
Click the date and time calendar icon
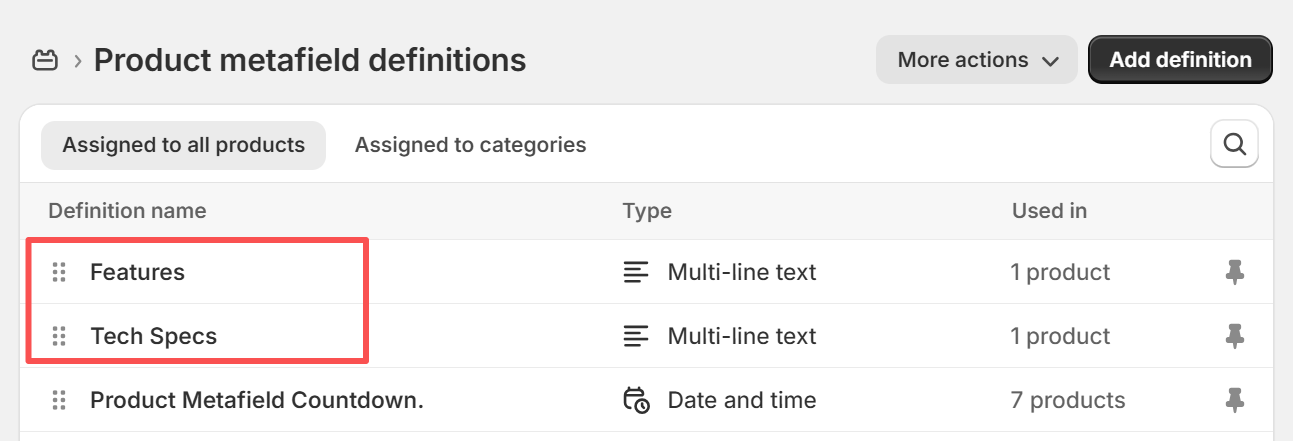coord(636,400)
